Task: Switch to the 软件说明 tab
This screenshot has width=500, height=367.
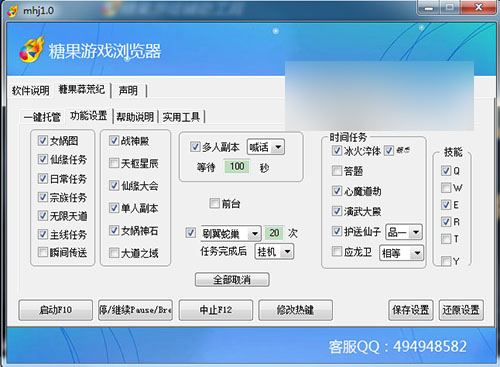Action: pyautogui.click(x=31, y=90)
